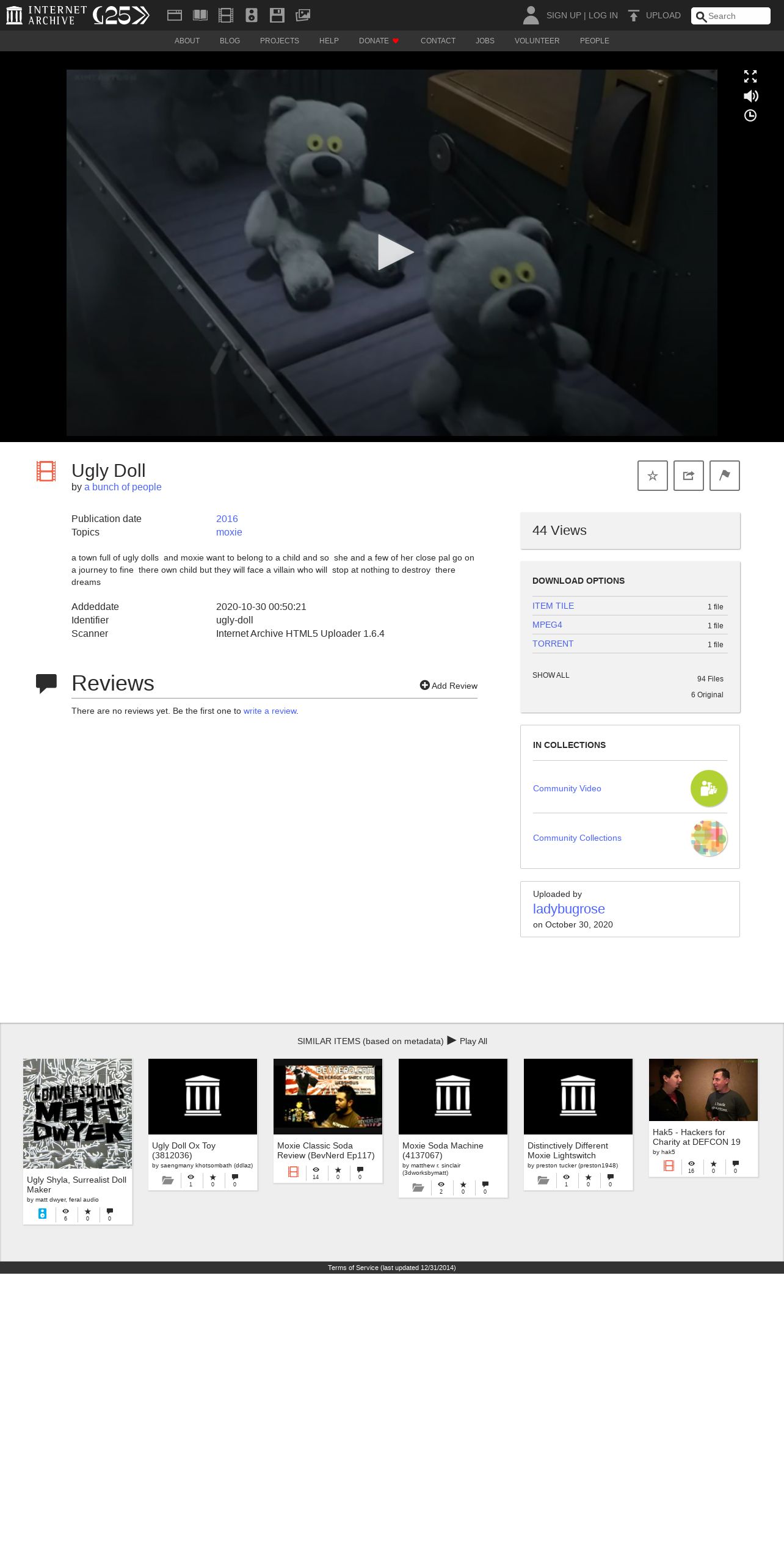This screenshot has width=784, height=1568.
Task: Click the moxie topic link
Action: click(229, 532)
